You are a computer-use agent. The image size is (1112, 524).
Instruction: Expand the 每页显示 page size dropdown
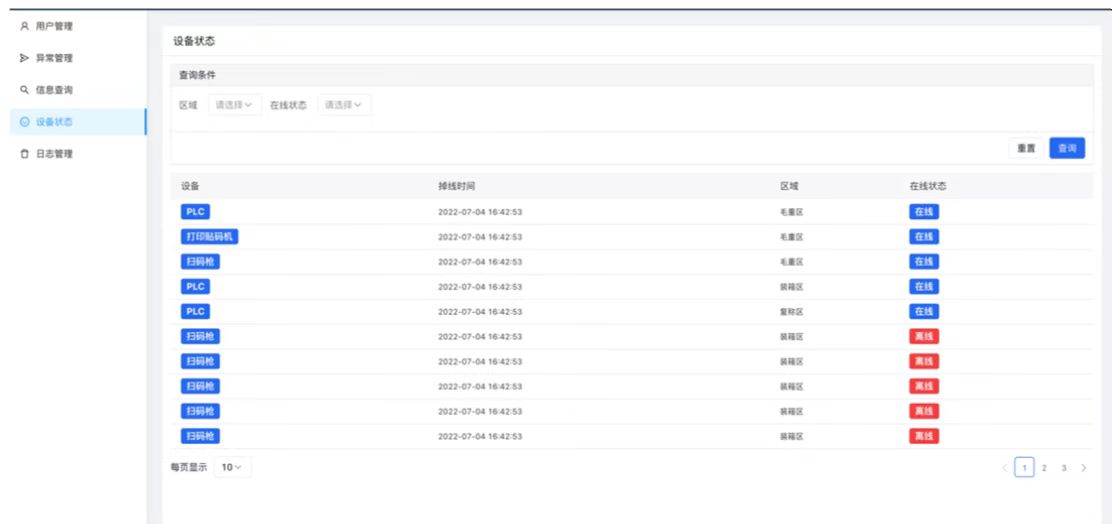[x=232, y=468]
